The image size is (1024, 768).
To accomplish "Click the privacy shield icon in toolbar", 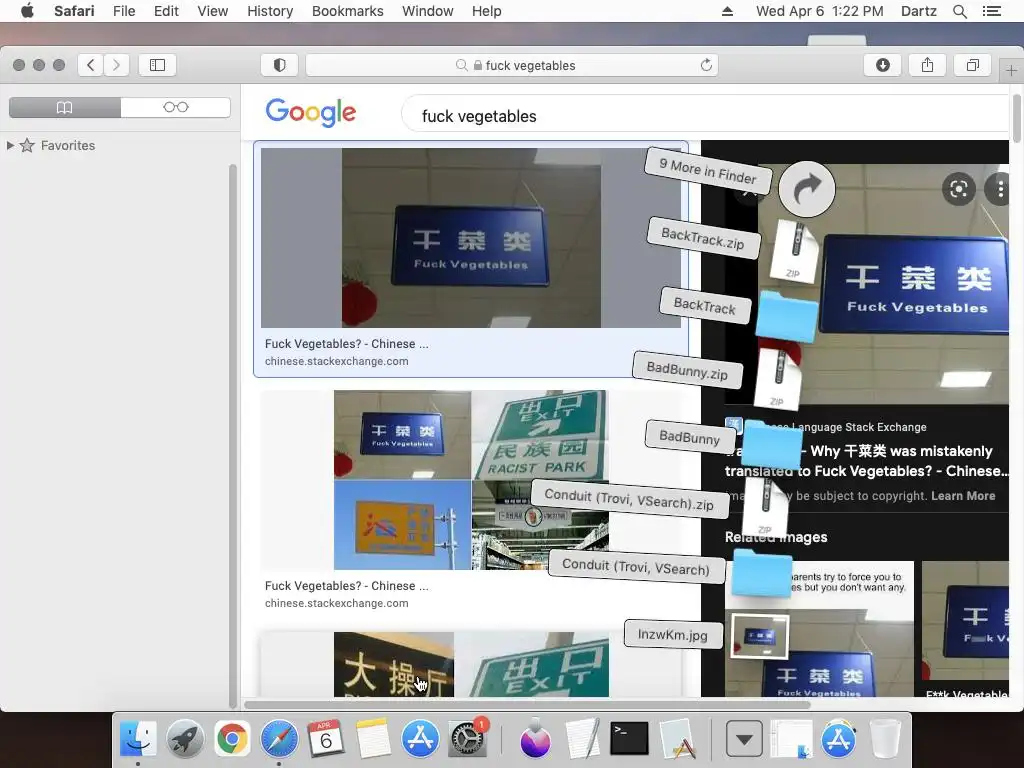I will point(280,65).
